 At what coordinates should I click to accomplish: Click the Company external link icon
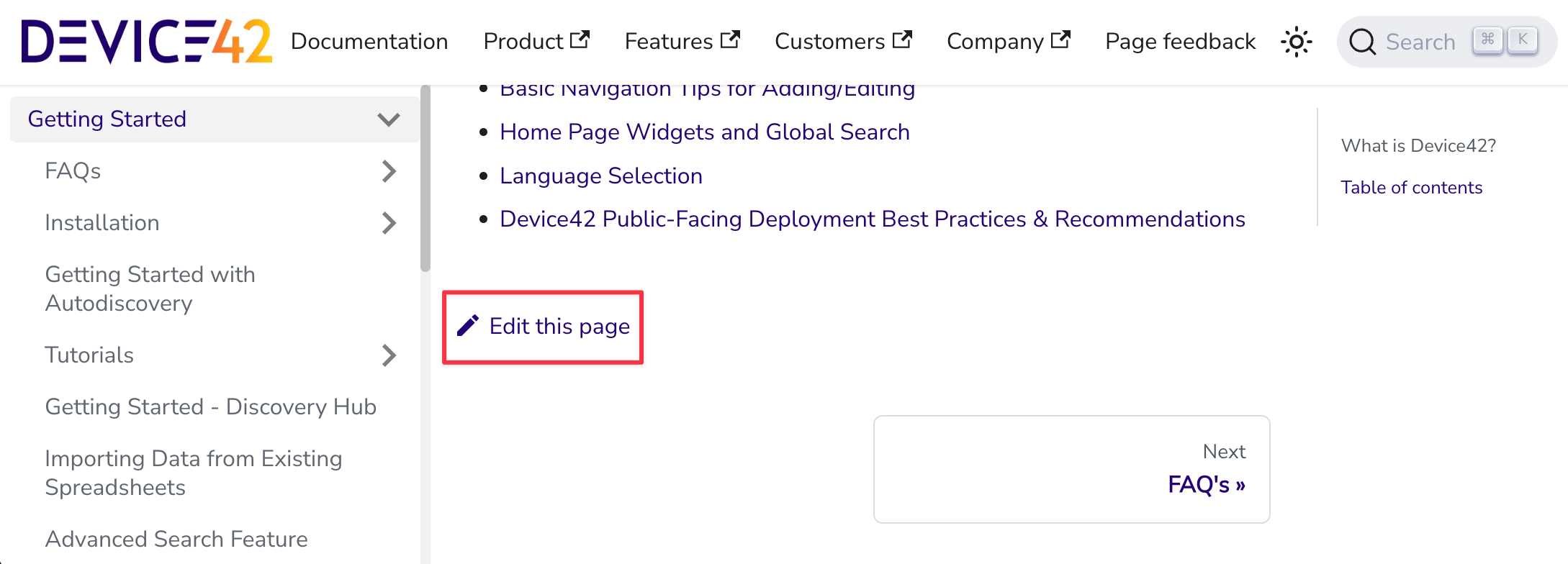pyautogui.click(x=1060, y=40)
